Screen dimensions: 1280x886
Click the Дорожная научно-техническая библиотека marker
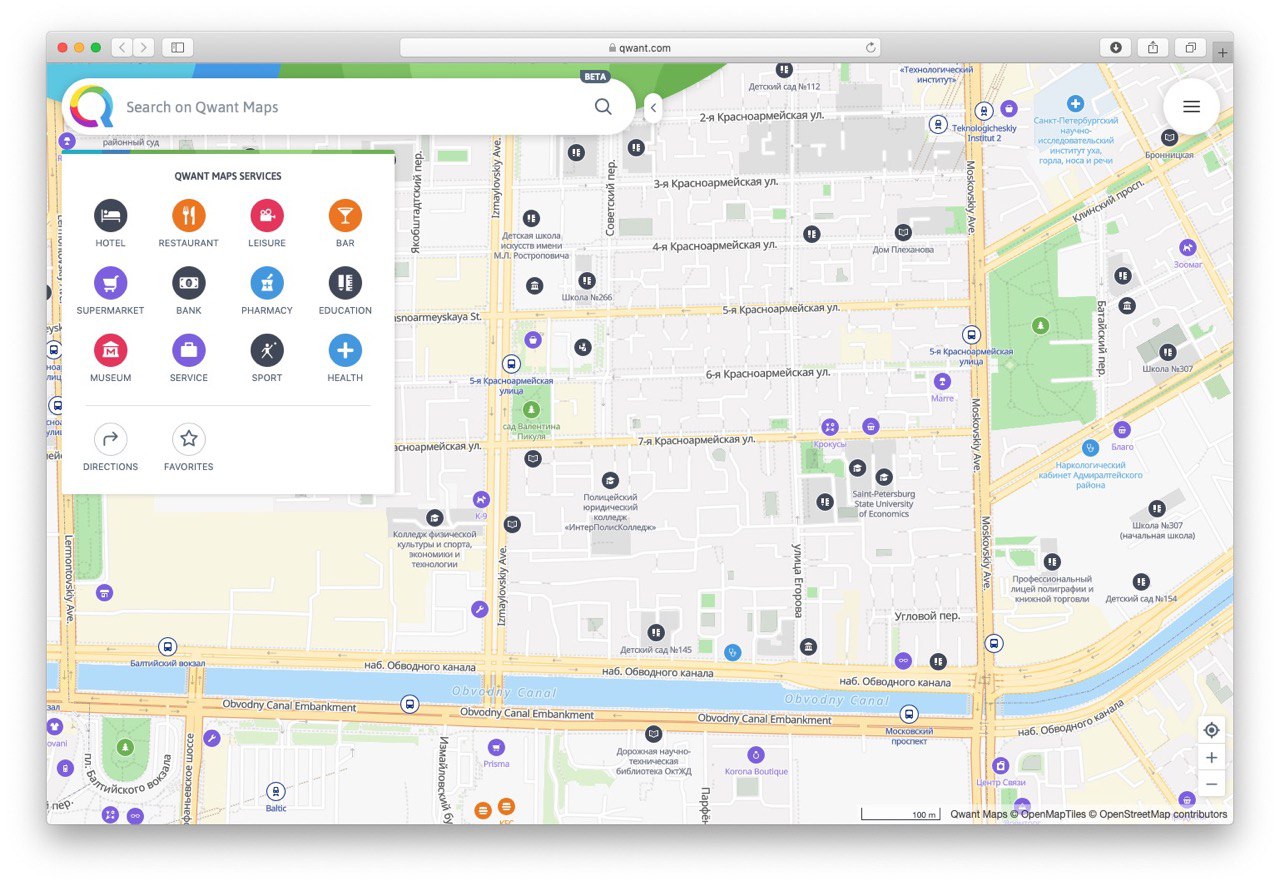pyautogui.click(x=653, y=735)
